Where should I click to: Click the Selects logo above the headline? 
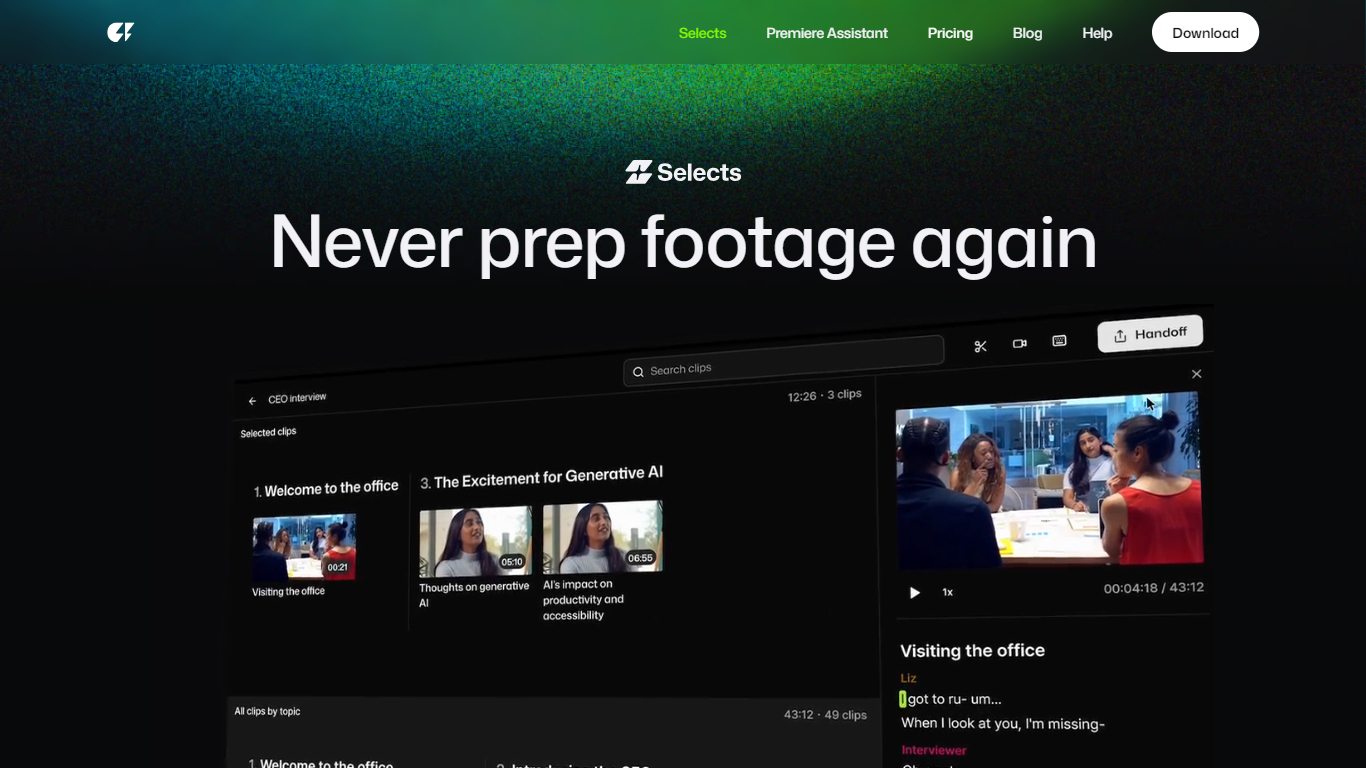click(683, 172)
